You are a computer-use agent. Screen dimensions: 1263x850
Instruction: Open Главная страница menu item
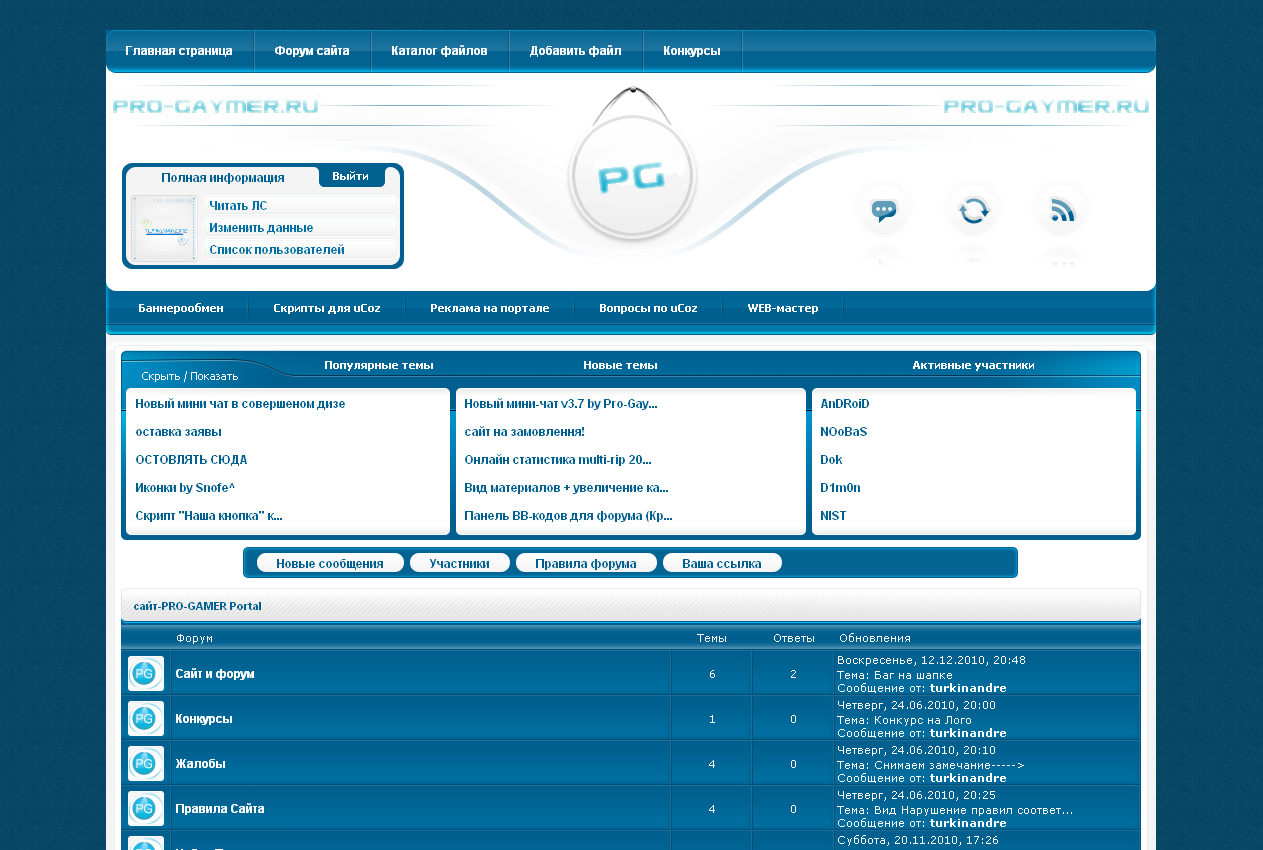(179, 51)
